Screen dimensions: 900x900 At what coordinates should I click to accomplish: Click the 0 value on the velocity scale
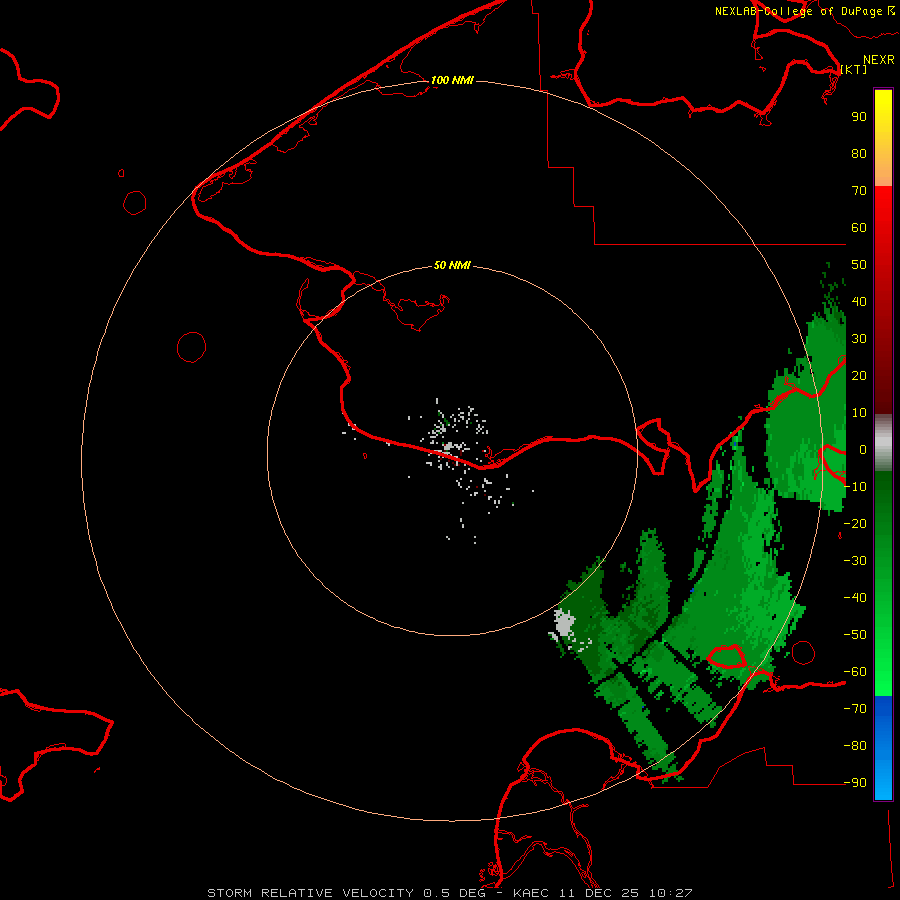862,449
